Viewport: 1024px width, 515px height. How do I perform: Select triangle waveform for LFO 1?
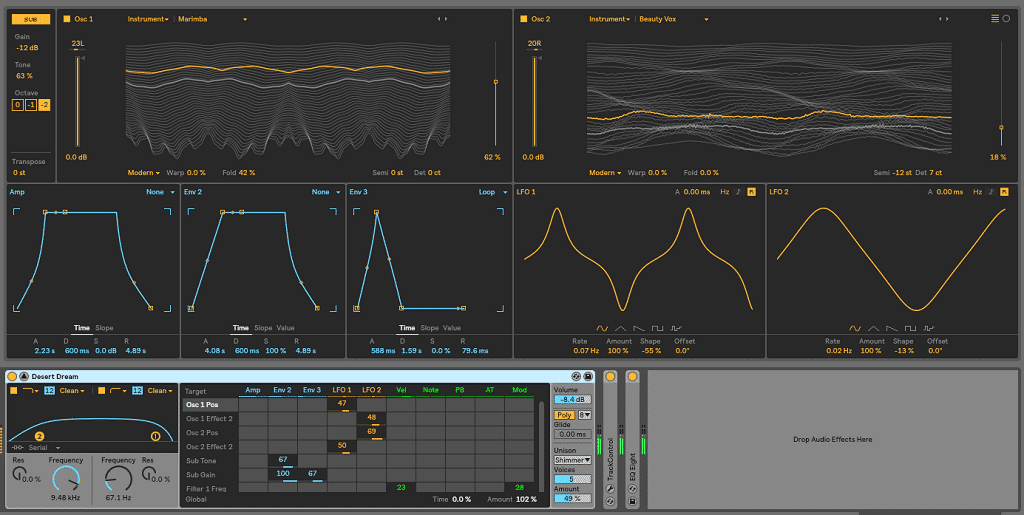pyautogui.click(x=620, y=328)
